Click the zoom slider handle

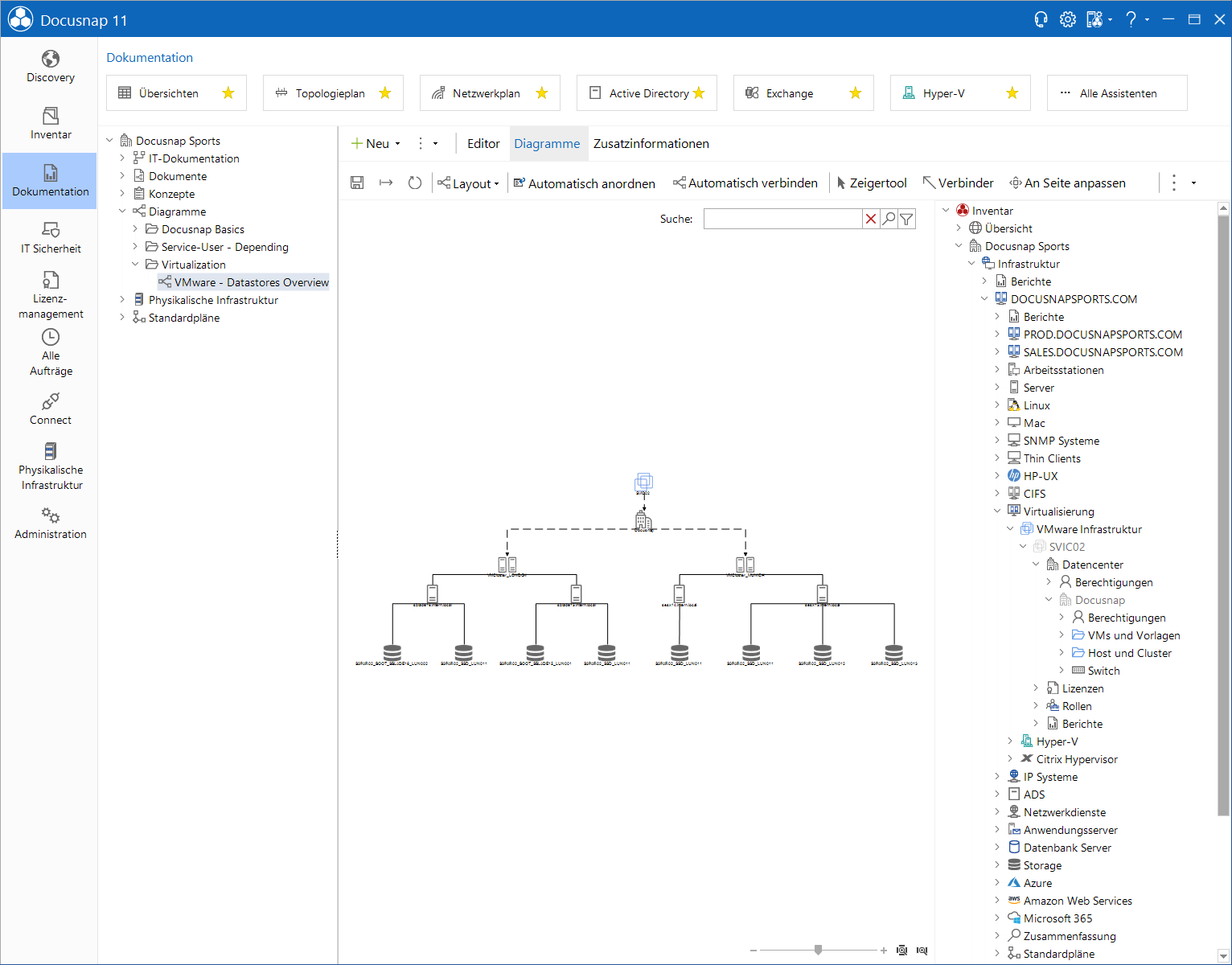818,950
